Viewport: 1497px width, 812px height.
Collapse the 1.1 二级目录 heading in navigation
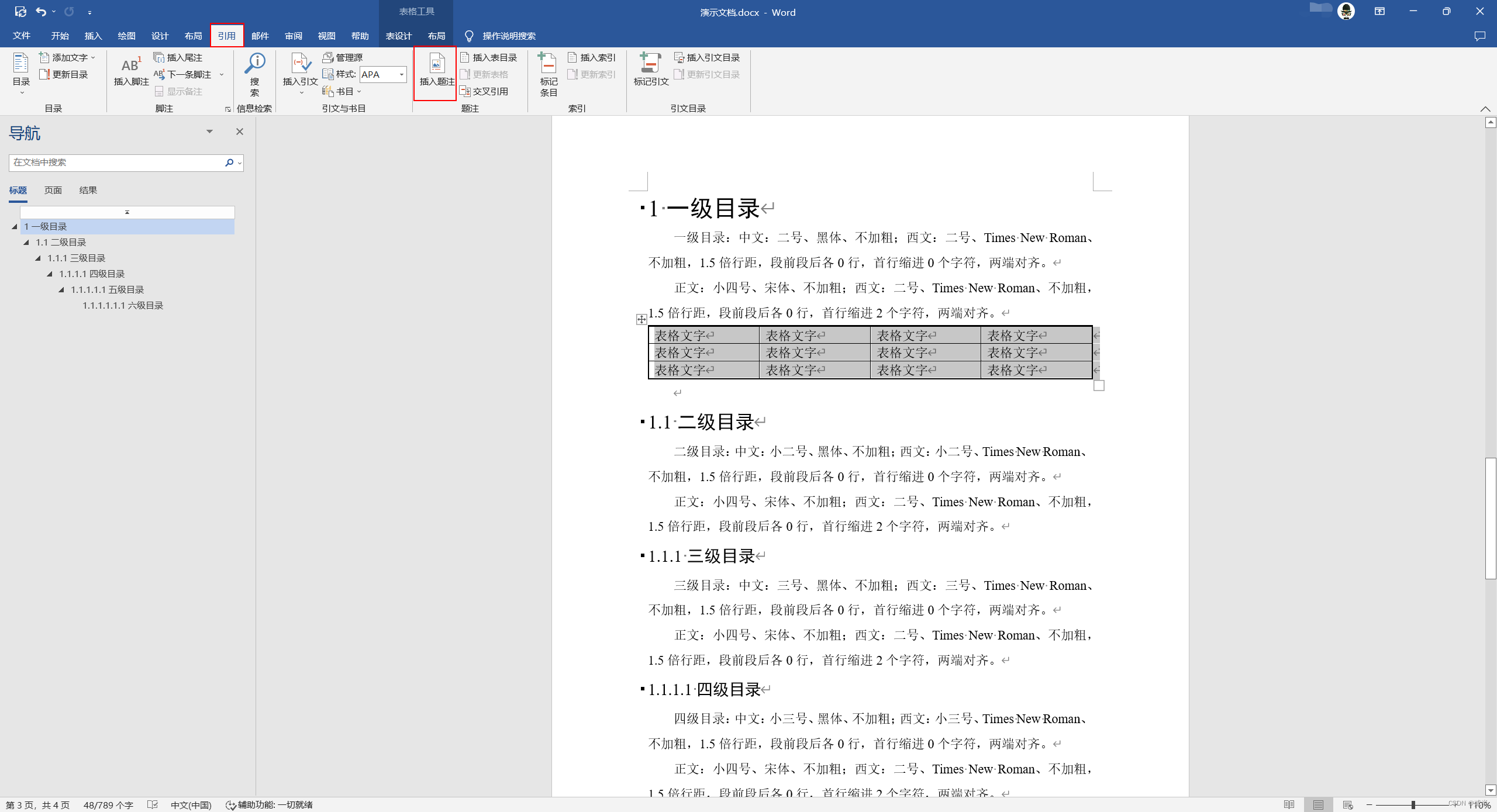(26, 242)
